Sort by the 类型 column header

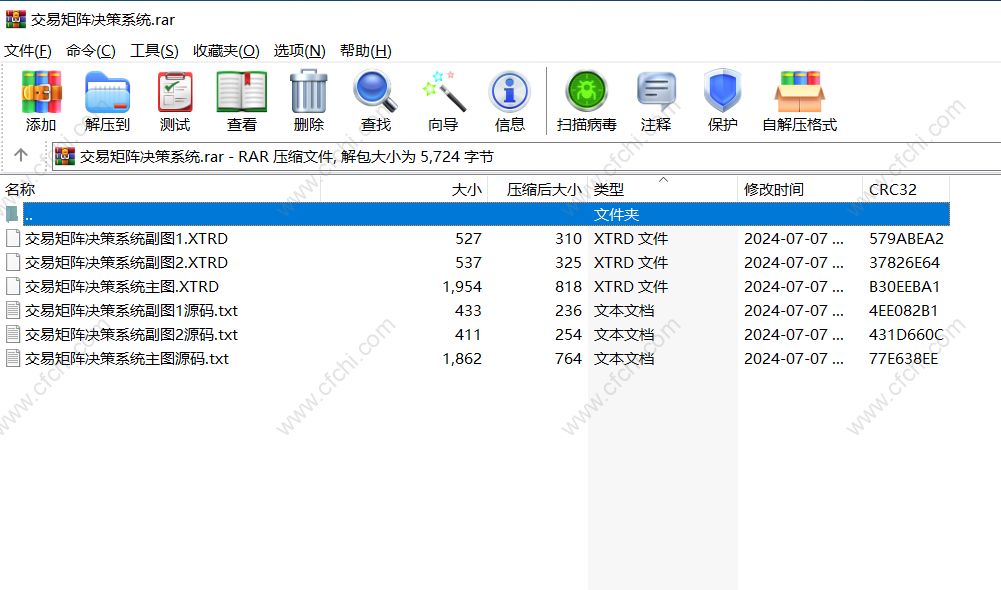click(x=663, y=190)
